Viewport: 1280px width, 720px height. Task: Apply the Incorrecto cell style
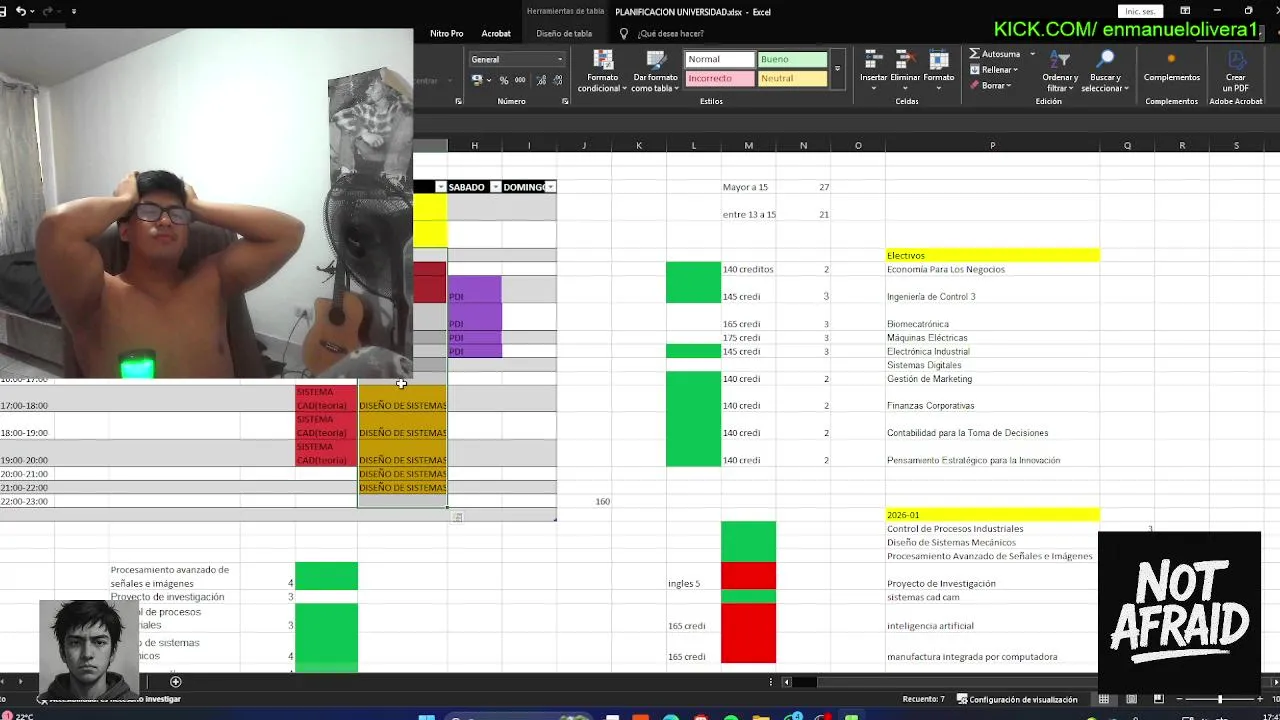coord(719,78)
